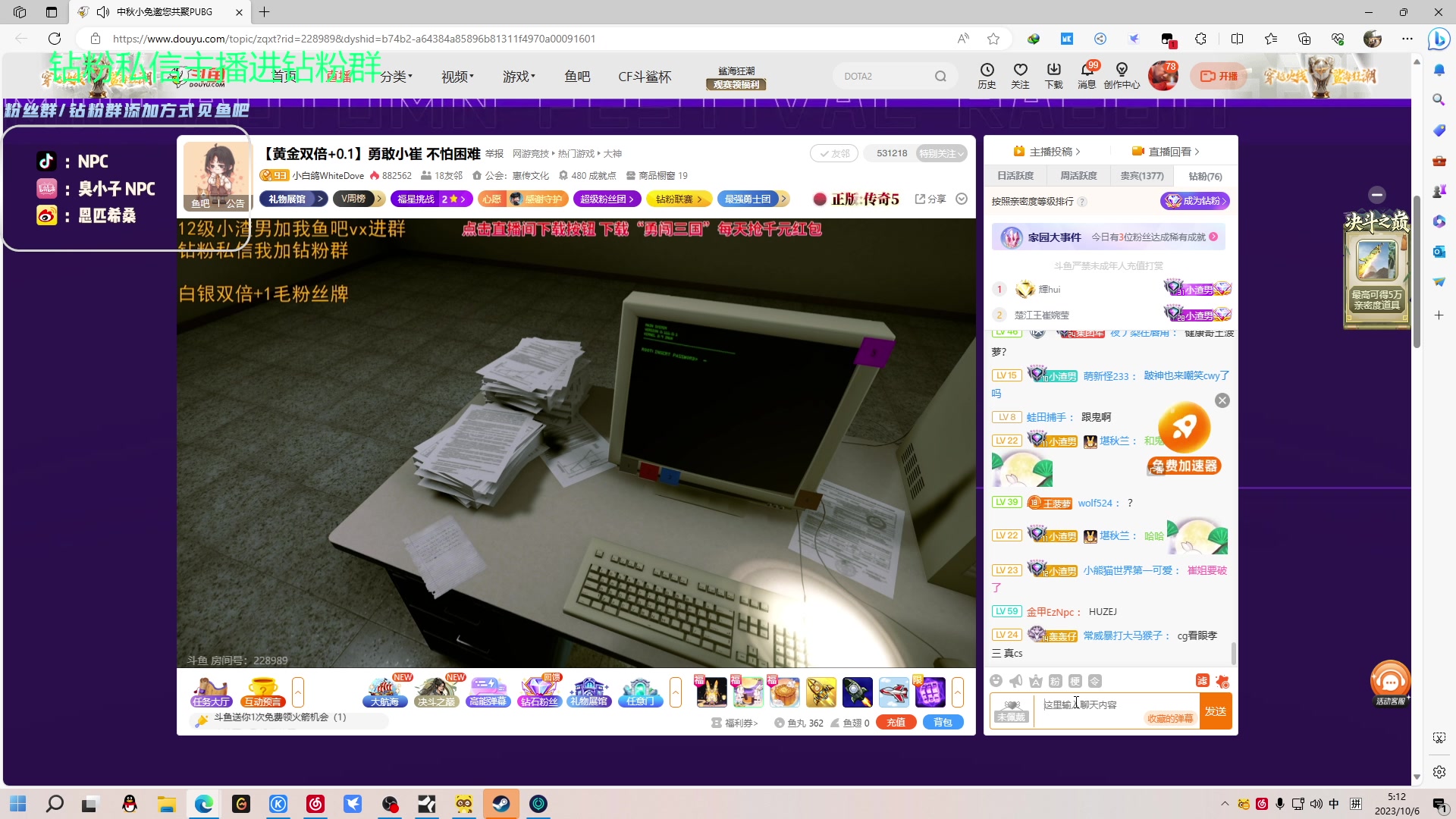The height and width of the screenshot is (819, 1456).
Task: Open the 历史 history icon in header
Action: 987,75
